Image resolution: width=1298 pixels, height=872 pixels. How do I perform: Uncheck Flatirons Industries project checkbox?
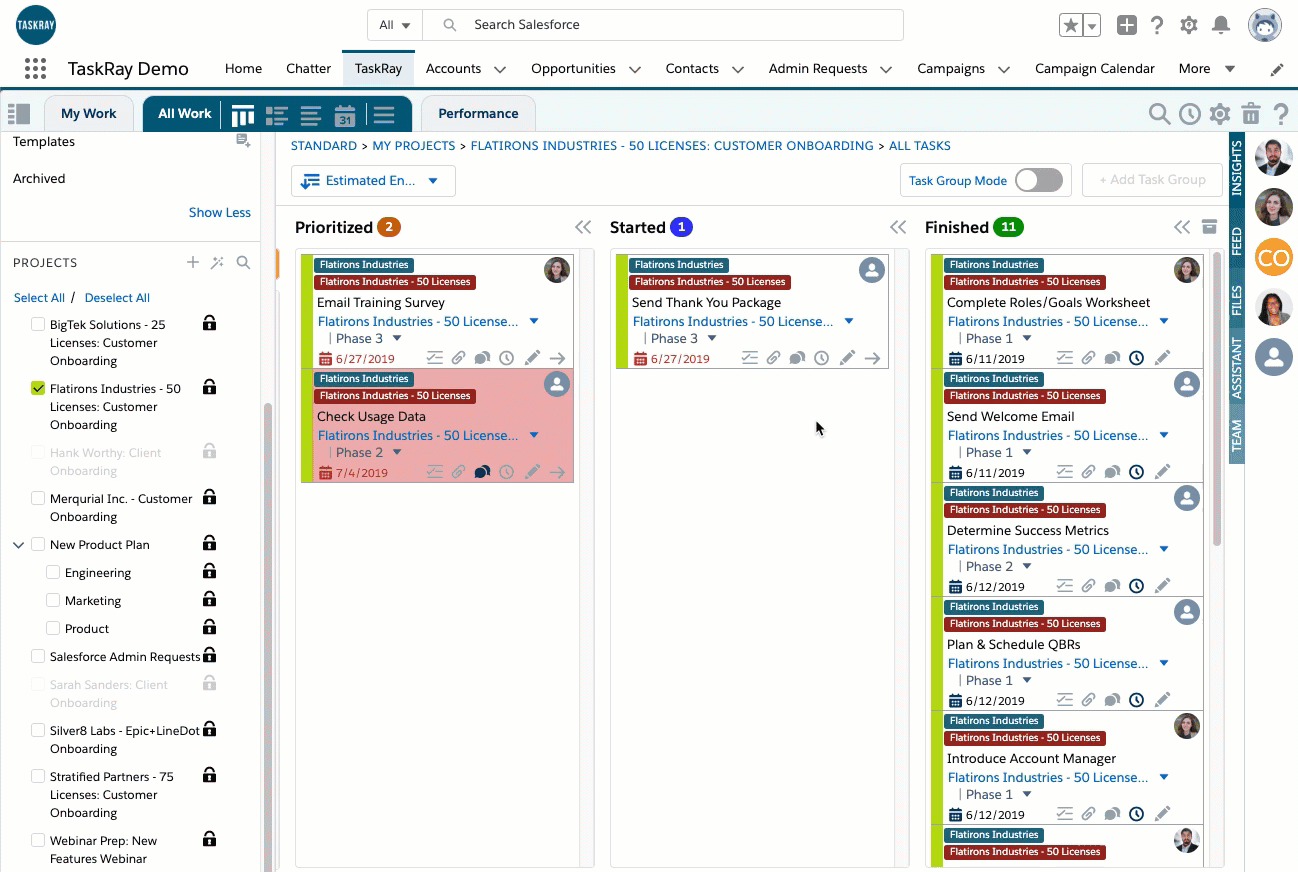click(x=38, y=388)
